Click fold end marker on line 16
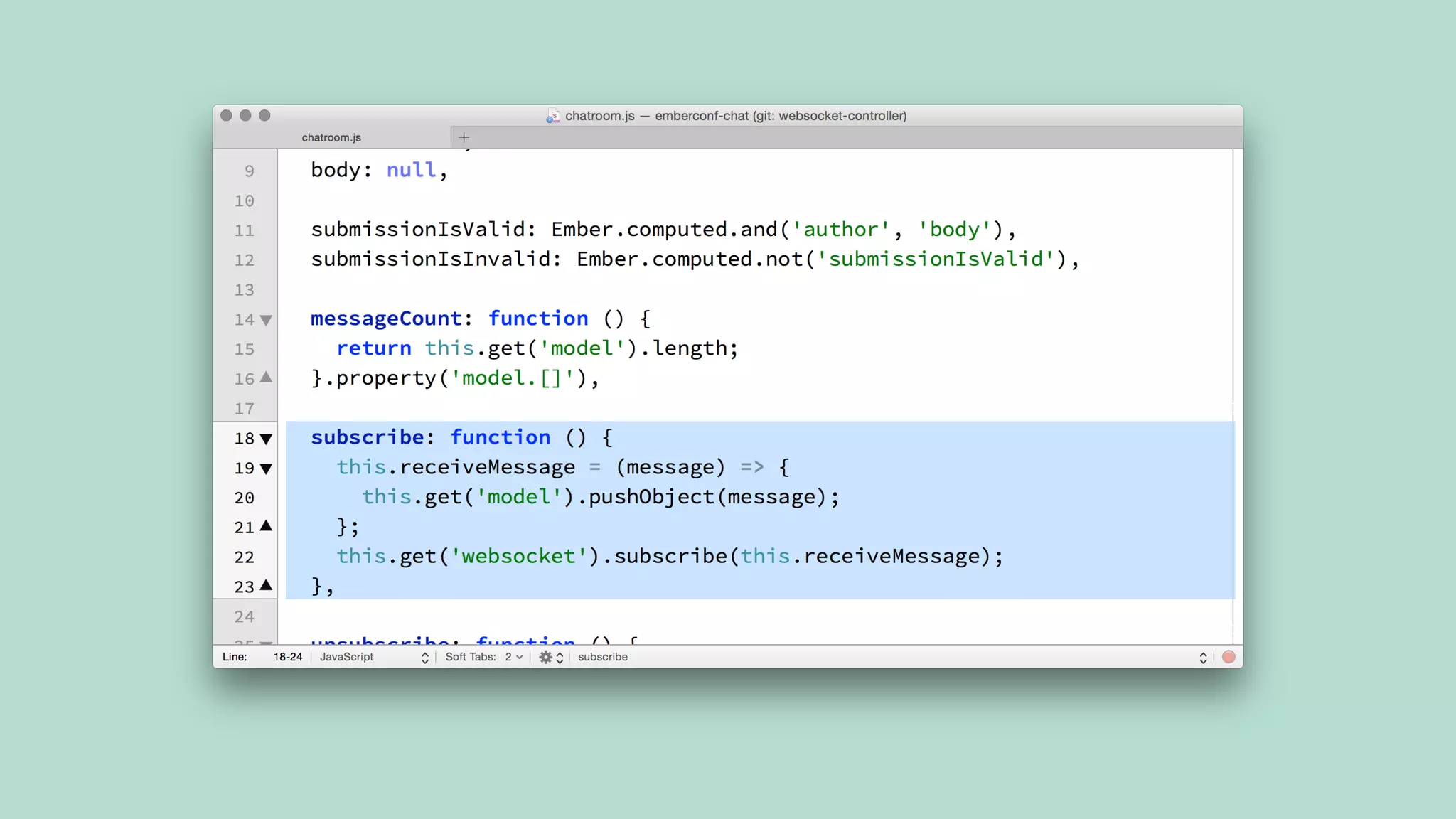 (266, 378)
